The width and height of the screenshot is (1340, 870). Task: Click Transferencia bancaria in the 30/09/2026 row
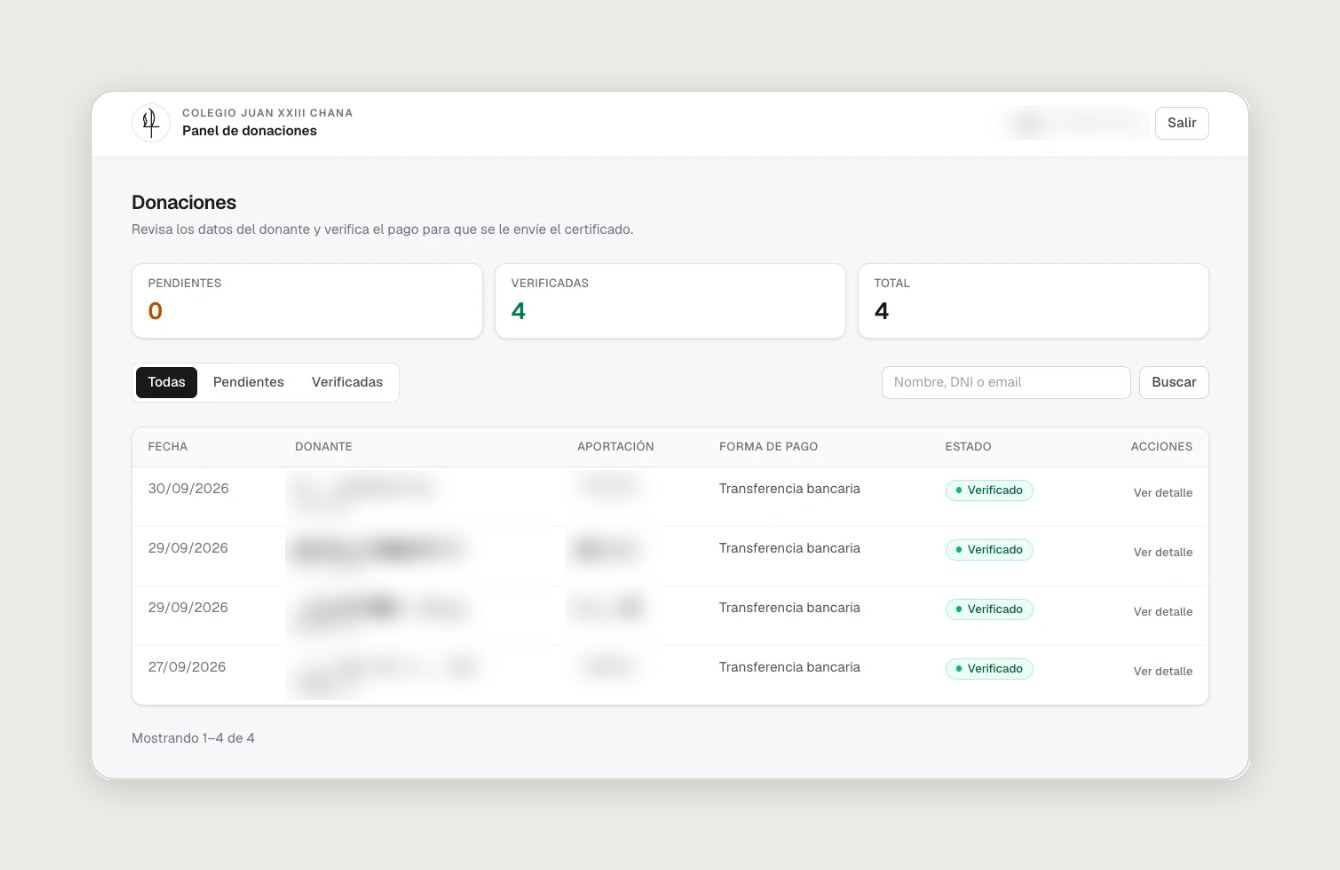tap(790, 489)
